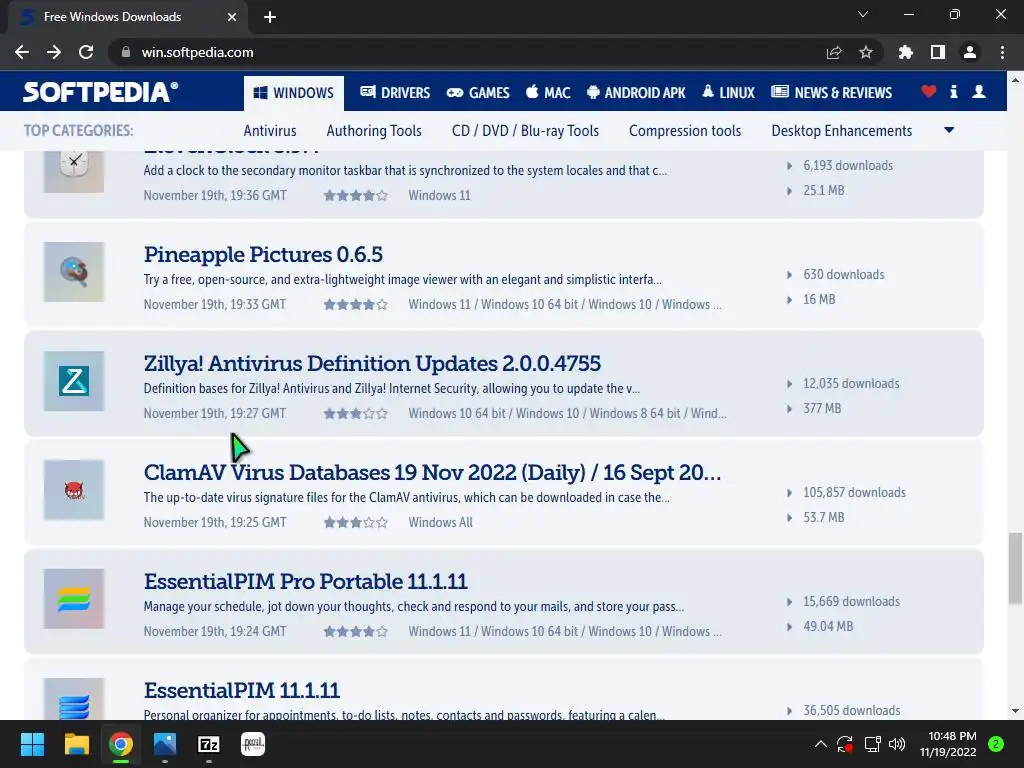
Task: Open Photos app from taskbar
Action: click(165, 744)
